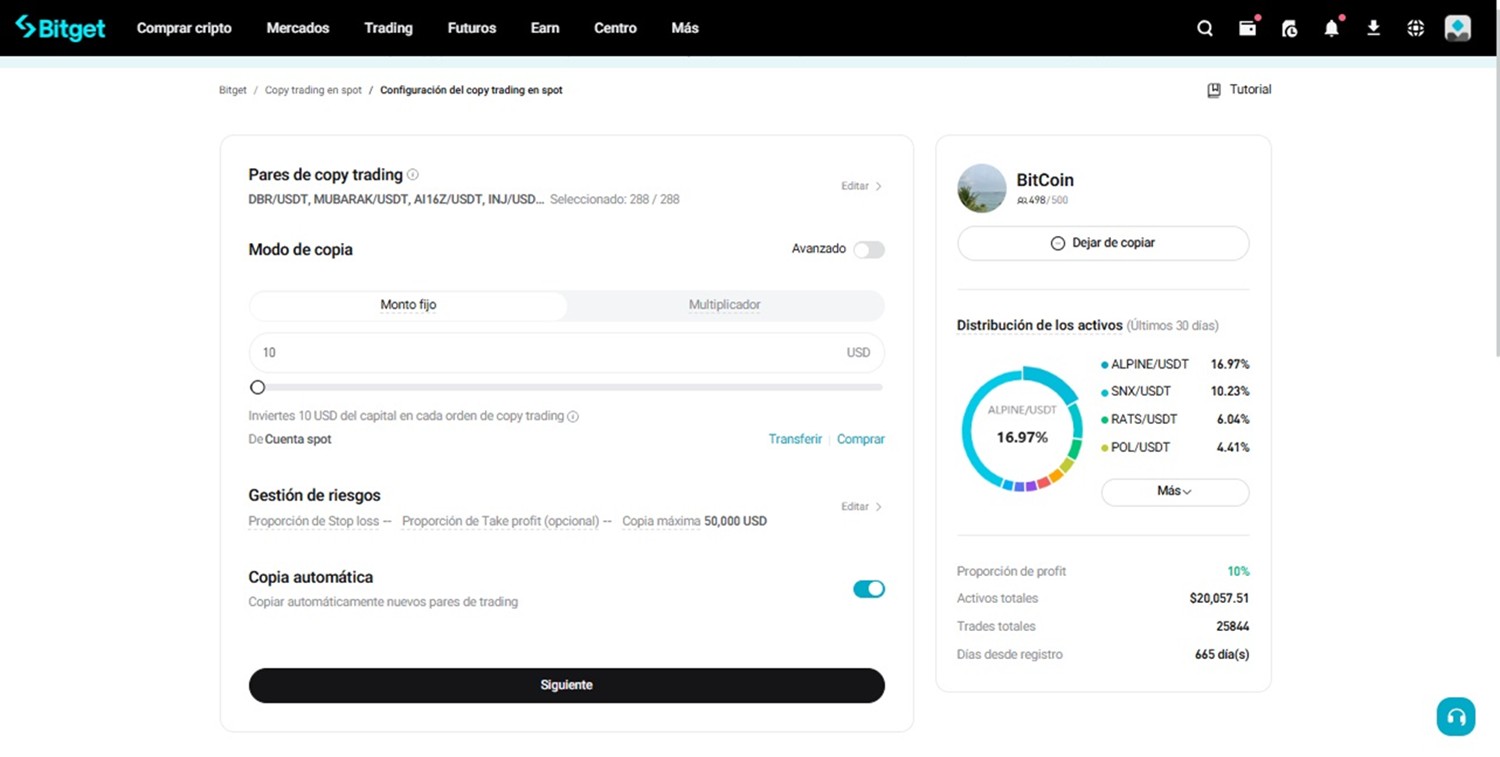The height and width of the screenshot is (757, 1500).
Task: Open the Futuros menu
Action: [x=471, y=28]
